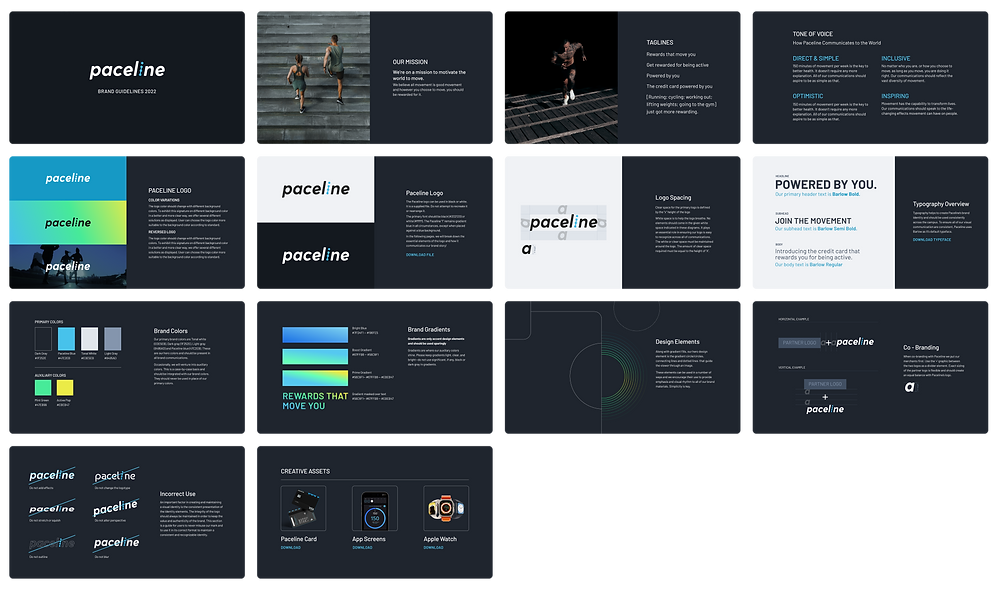
Task: Click the paceline logo with clear-space guides
Action: pyautogui.click(x=564, y=222)
